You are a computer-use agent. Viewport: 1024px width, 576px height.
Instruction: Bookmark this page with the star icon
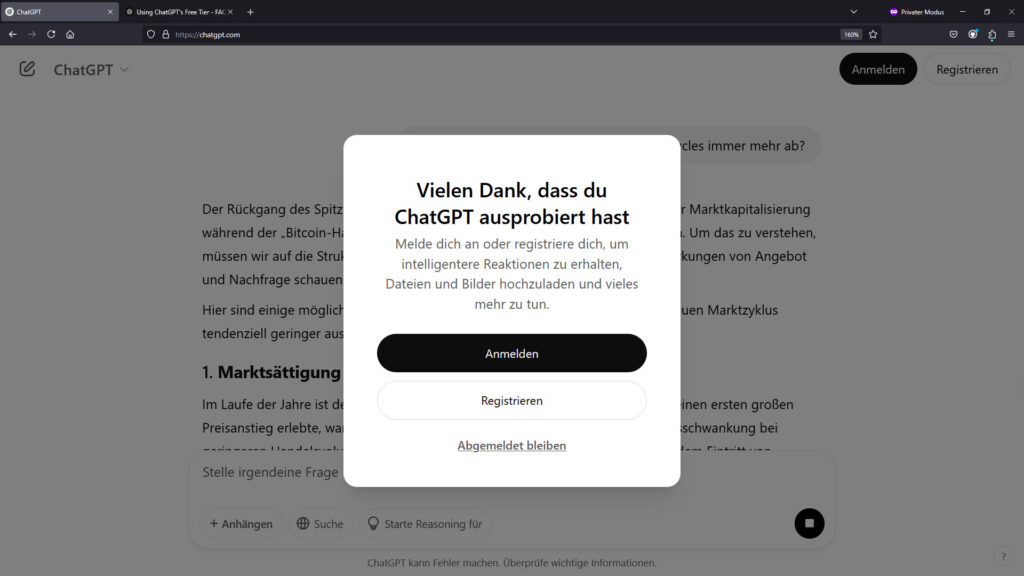pyautogui.click(x=873, y=34)
